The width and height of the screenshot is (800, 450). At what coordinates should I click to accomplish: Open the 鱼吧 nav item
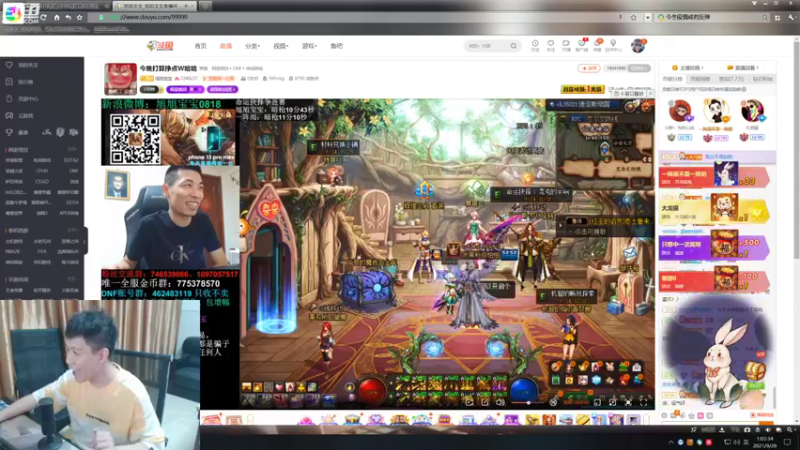[337, 46]
